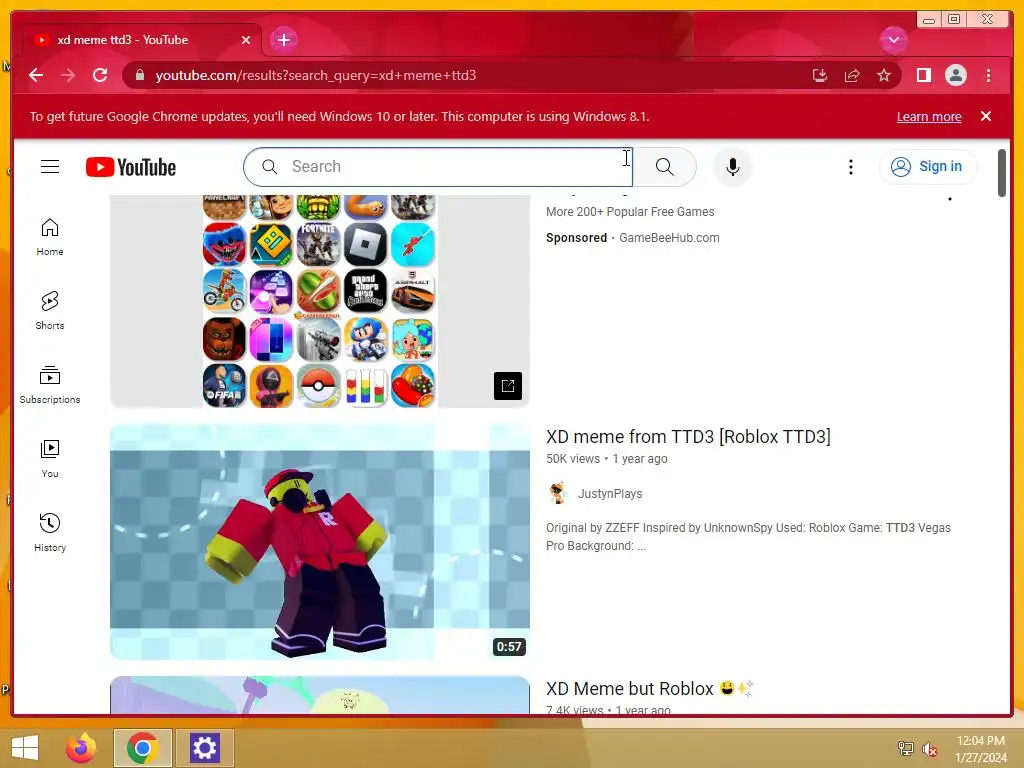This screenshot has height=768, width=1024.
Task: Click 'More 200+ Popular Free Games' text
Action: (630, 212)
